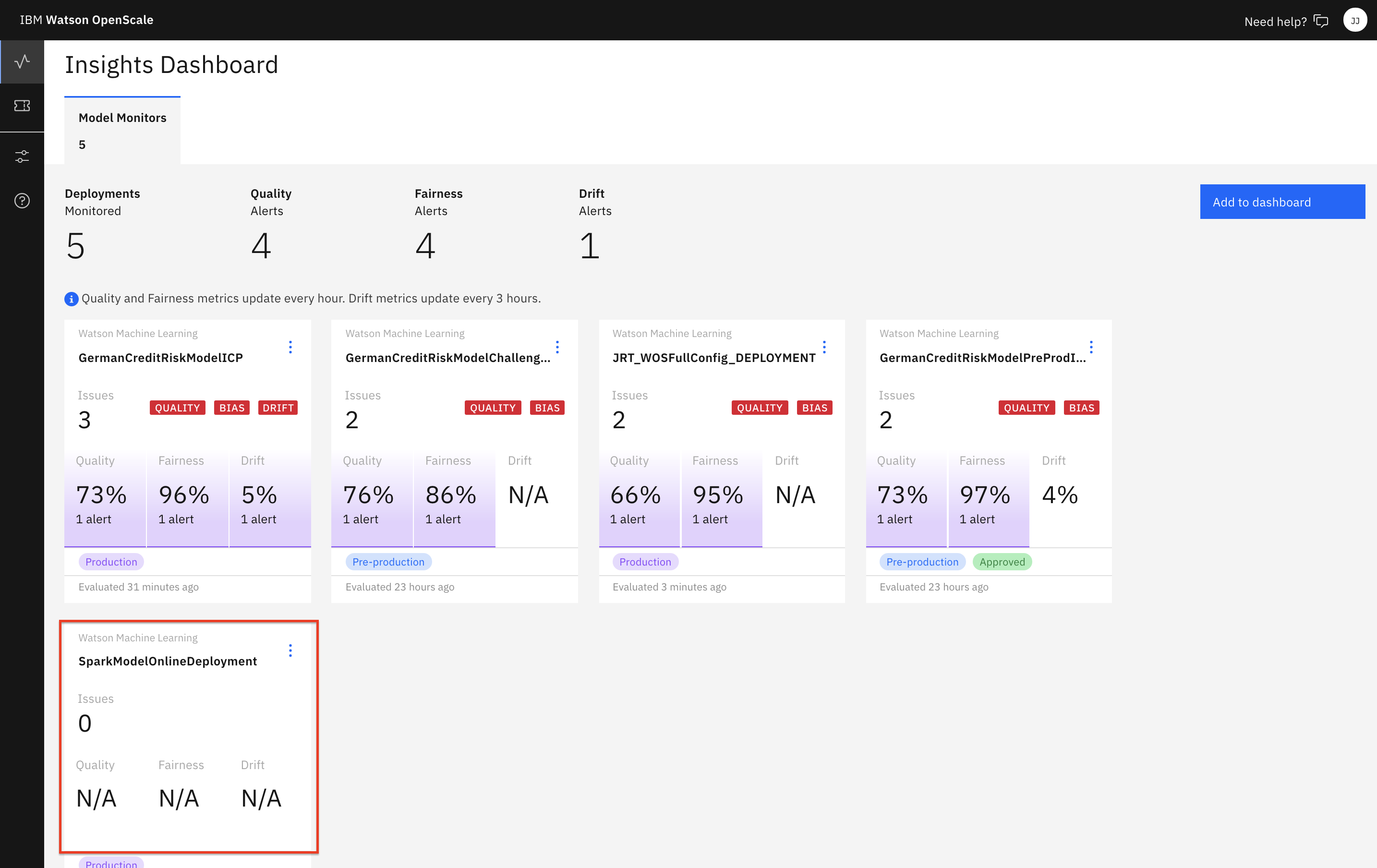The height and width of the screenshot is (868, 1377).
Task: Click the blue info icon about metric updates
Action: [x=71, y=299]
